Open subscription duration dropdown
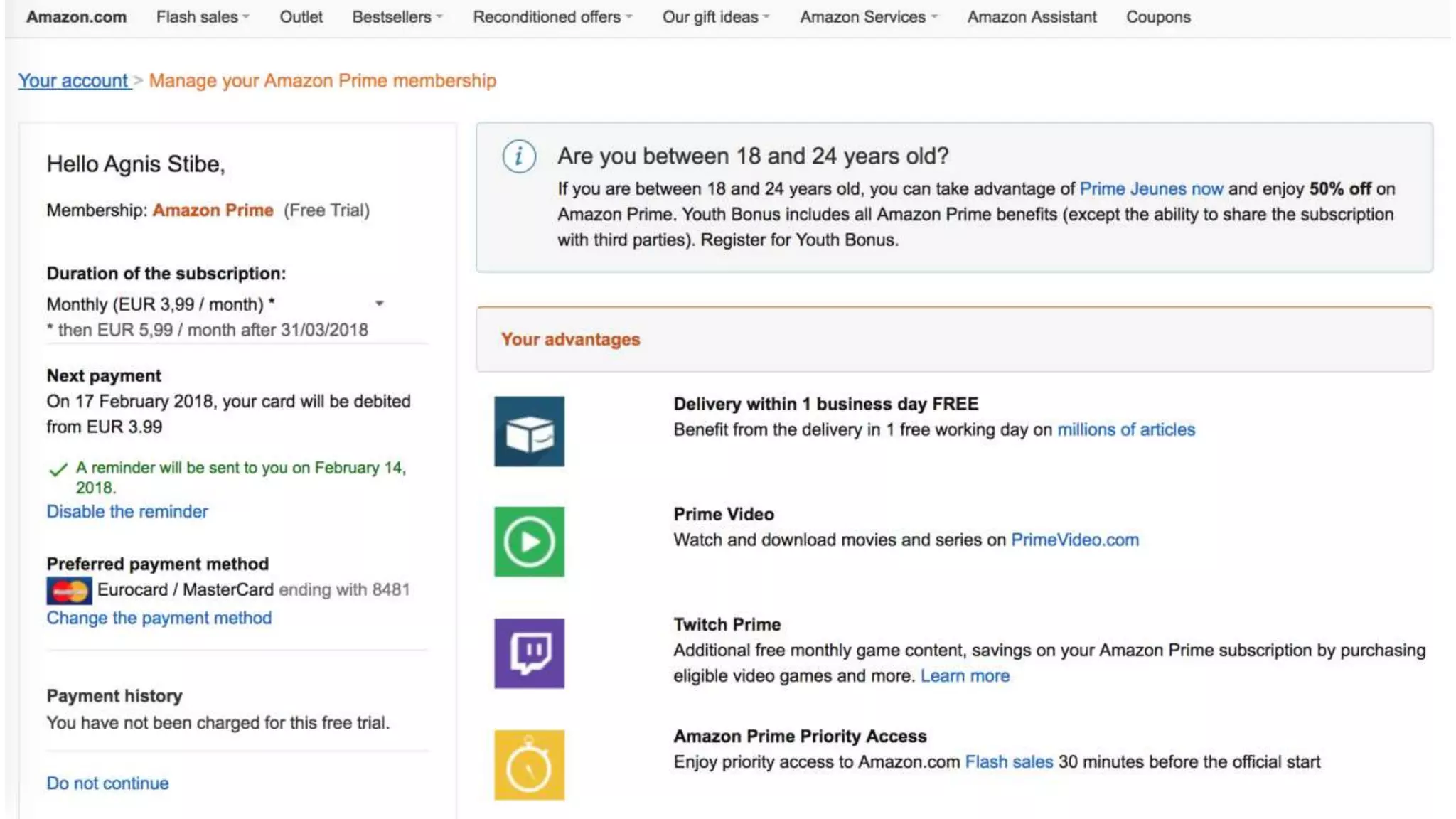Image resolution: width=1456 pixels, height=819 pixels. coord(379,304)
